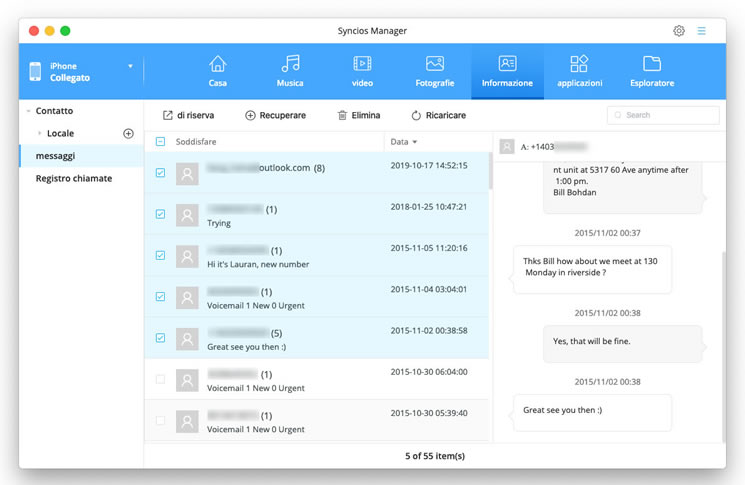This screenshot has width=745, height=485.
Task: Select Registro chiamate in the sidebar
Action: [x=74, y=178]
